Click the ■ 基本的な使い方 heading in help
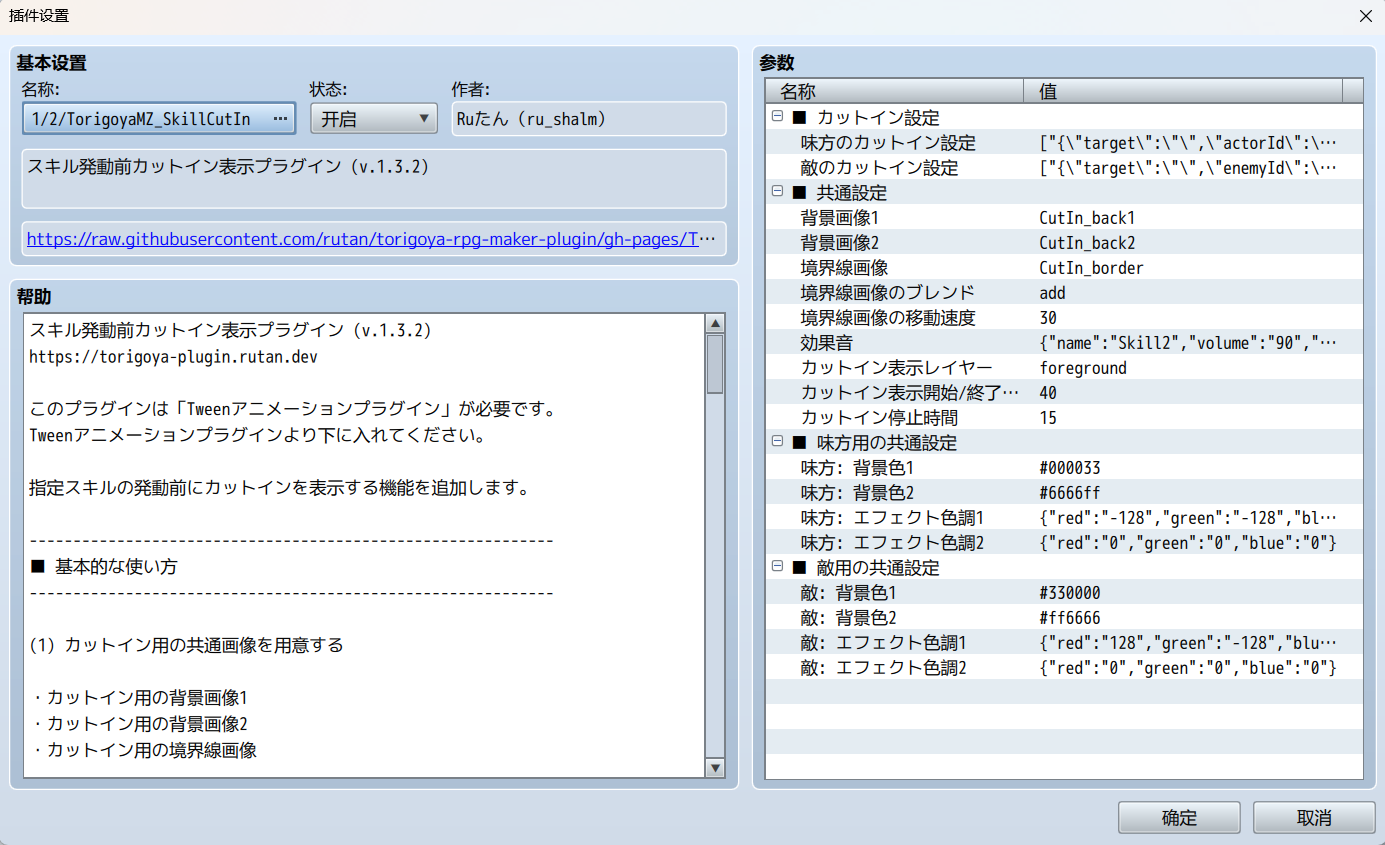Image resolution: width=1385 pixels, height=845 pixels. coord(104,566)
